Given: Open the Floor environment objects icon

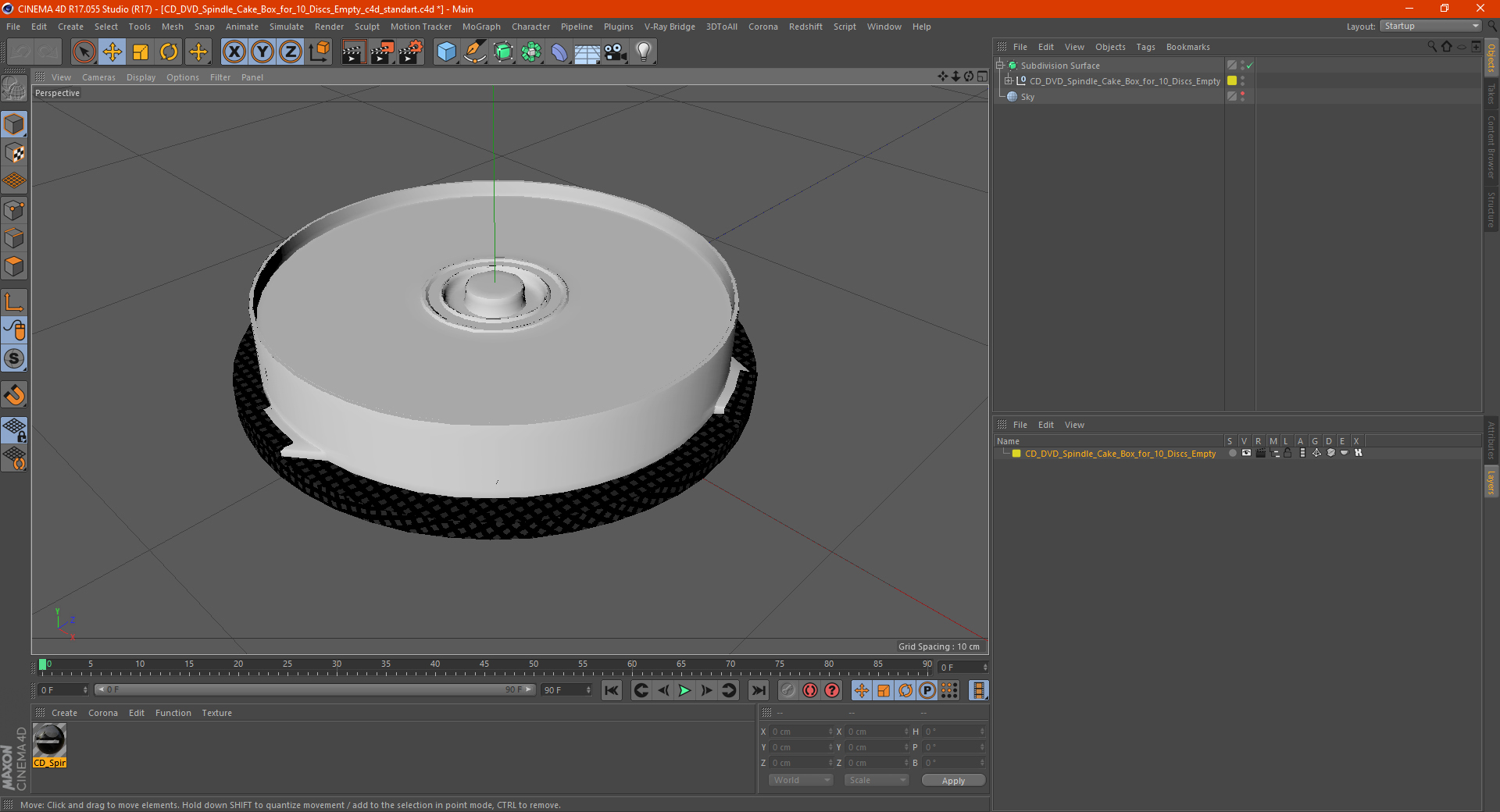Looking at the screenshot, I should 587,52.
